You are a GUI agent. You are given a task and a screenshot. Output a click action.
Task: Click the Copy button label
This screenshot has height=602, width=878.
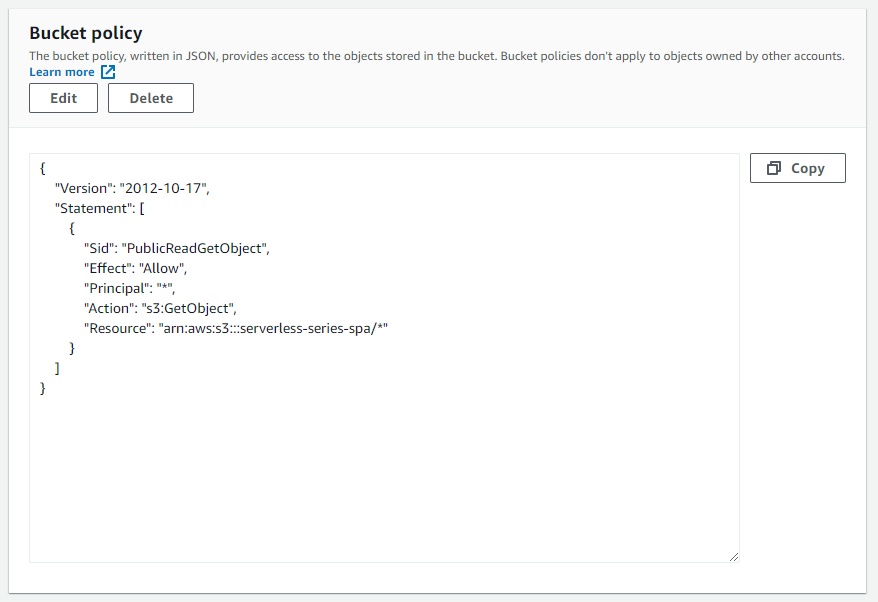[807, 168]
